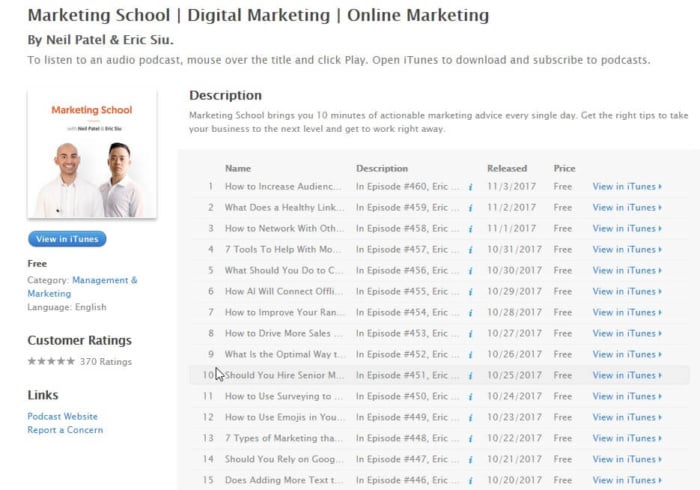Select View in iTunes for 10/26/2017 episode
Image resolution: width=700 pixels, height=490 pixels.
pos(627,354)
